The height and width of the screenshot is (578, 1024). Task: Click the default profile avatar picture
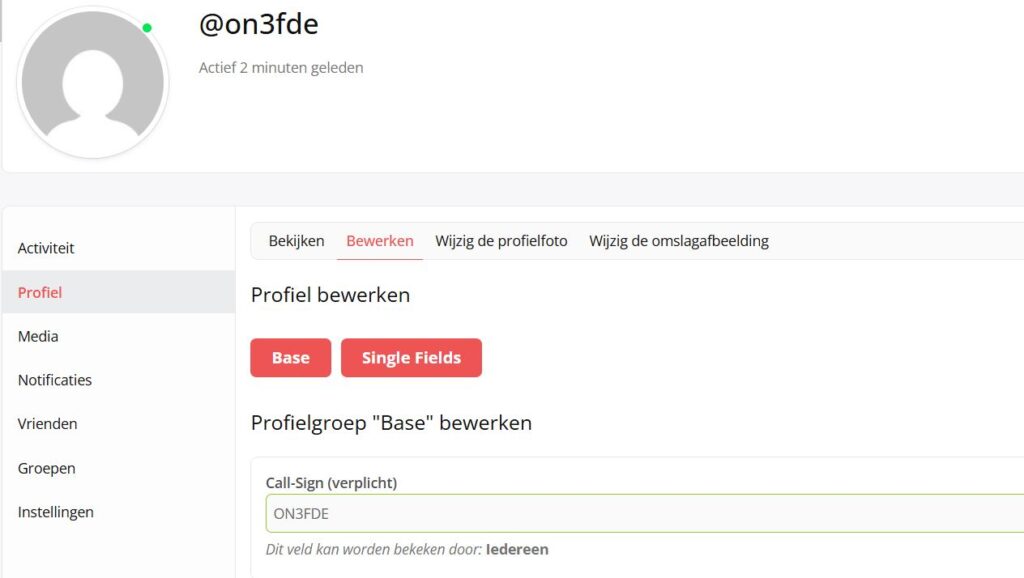coord(92,82)
